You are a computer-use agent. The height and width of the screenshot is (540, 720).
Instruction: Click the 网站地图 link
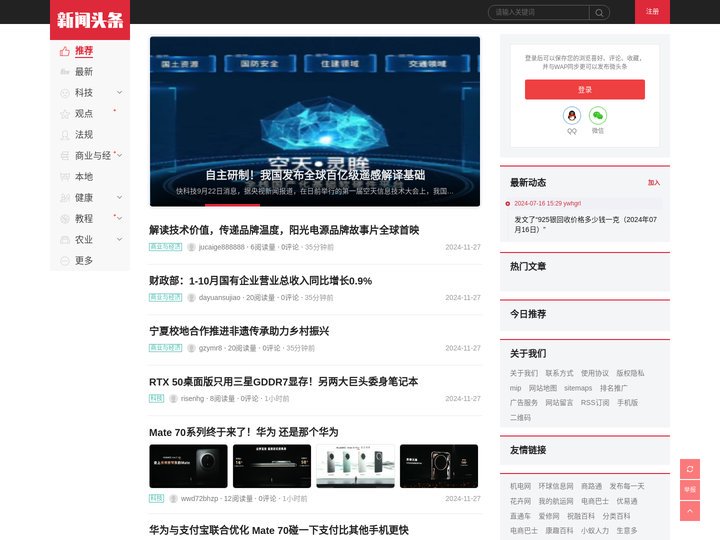tap(542, 388)
